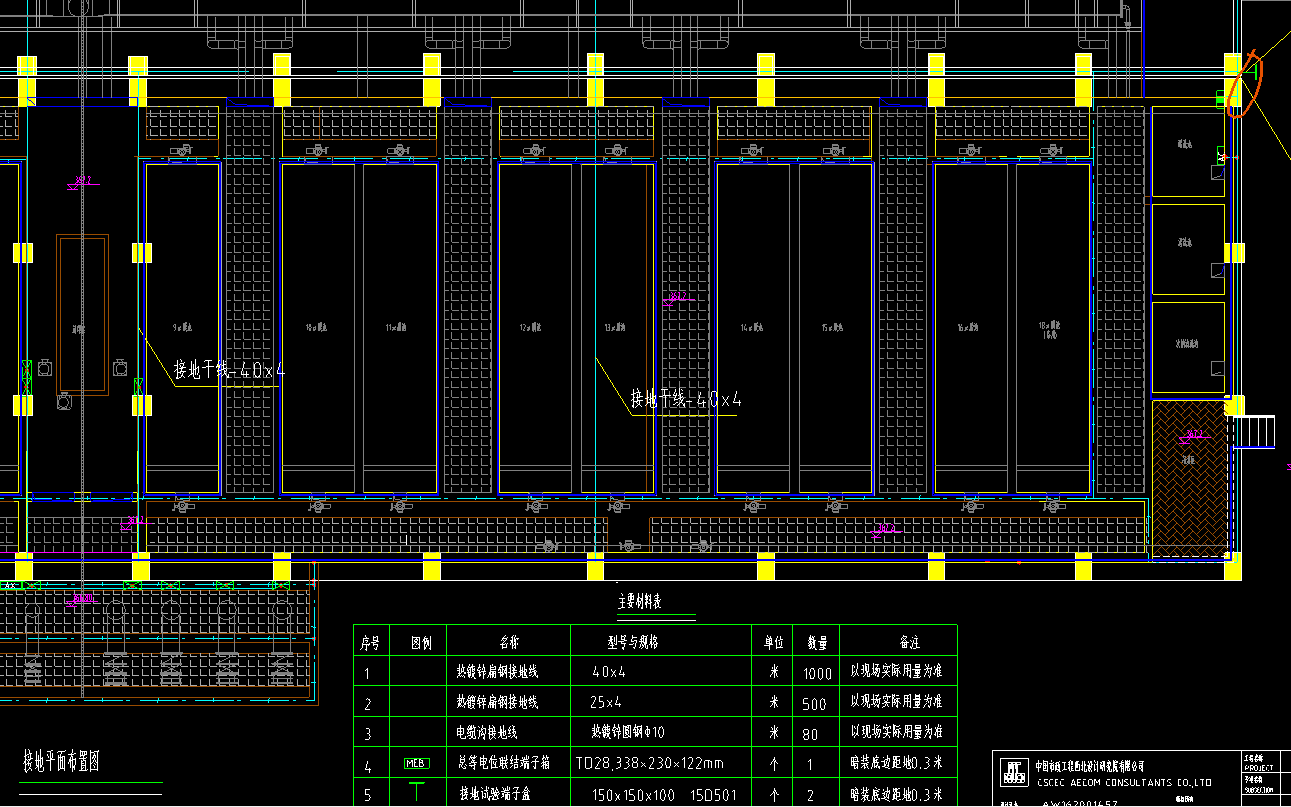
Task: Select the 1000 quantity cell
Action: [x=817, y=674]
